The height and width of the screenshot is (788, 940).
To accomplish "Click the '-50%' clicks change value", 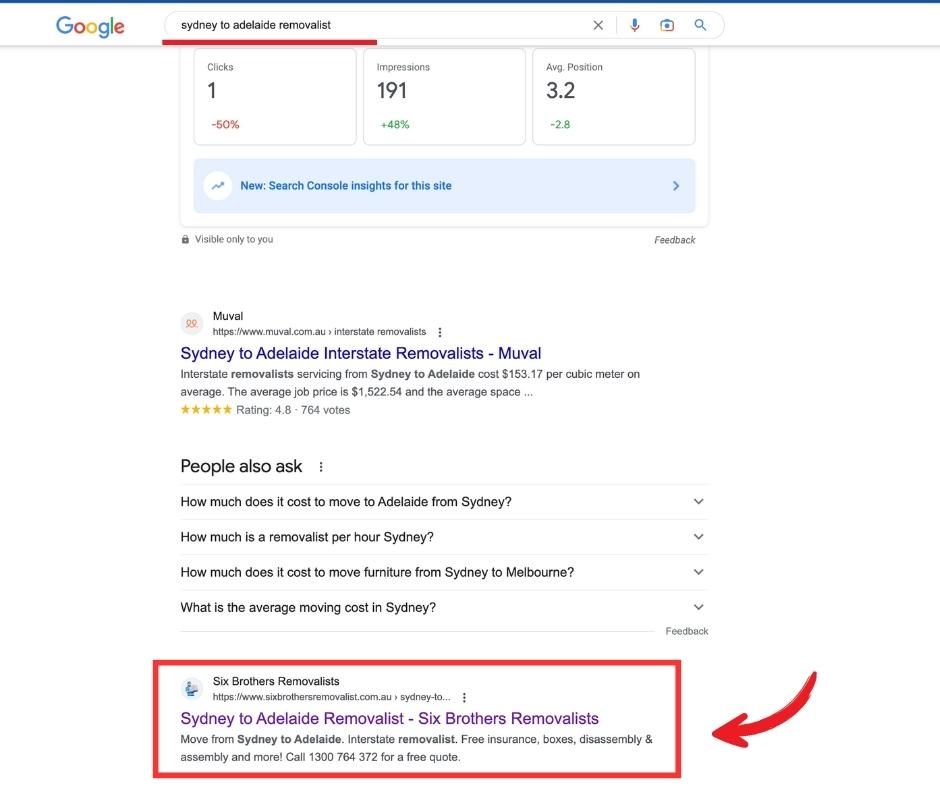I will pyautogui.click(x=225, y=125).
